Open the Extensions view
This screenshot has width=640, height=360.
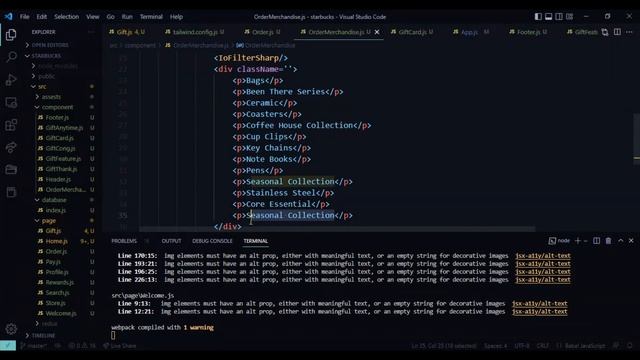tap(11, 124)
